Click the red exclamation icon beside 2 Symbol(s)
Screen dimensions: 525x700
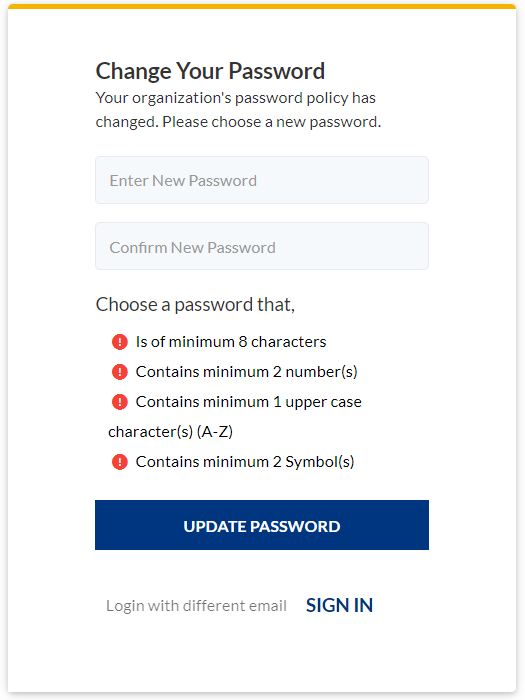[120, 462]
